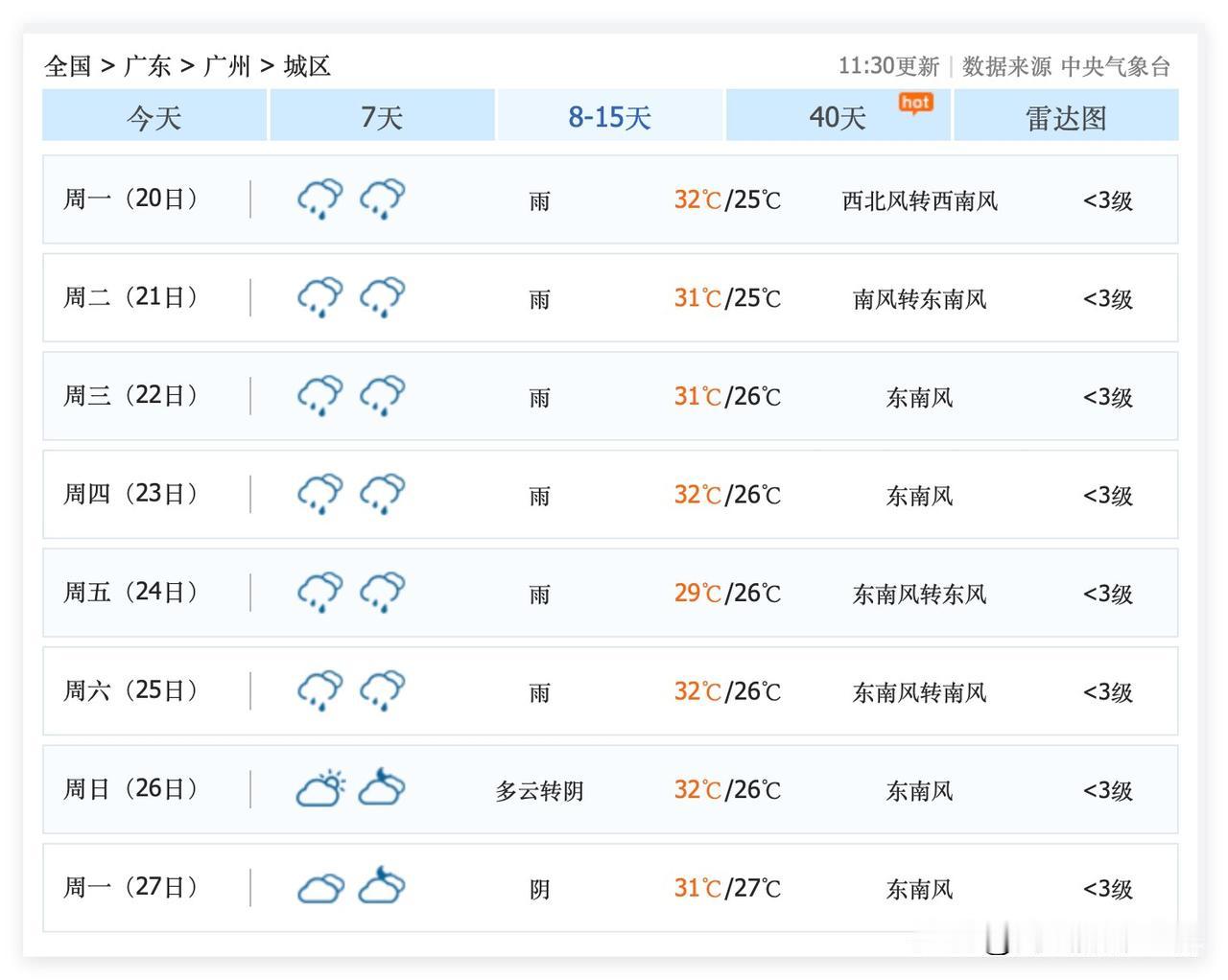Select the 周日（26日） date label
This screenshot has width=1228, height=980.
click(130, 788)
